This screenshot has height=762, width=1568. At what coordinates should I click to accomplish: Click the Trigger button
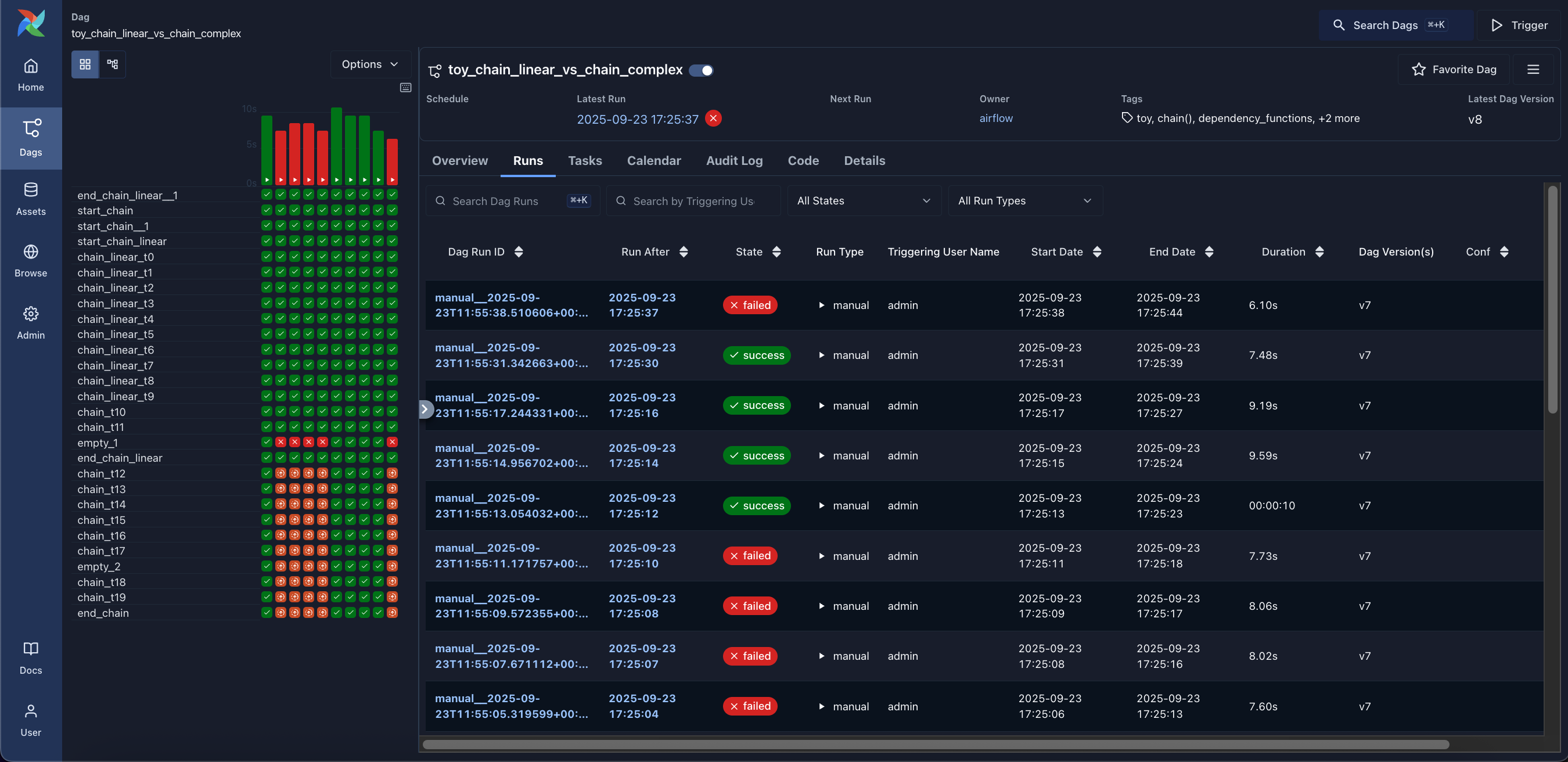click(1520, 25)
